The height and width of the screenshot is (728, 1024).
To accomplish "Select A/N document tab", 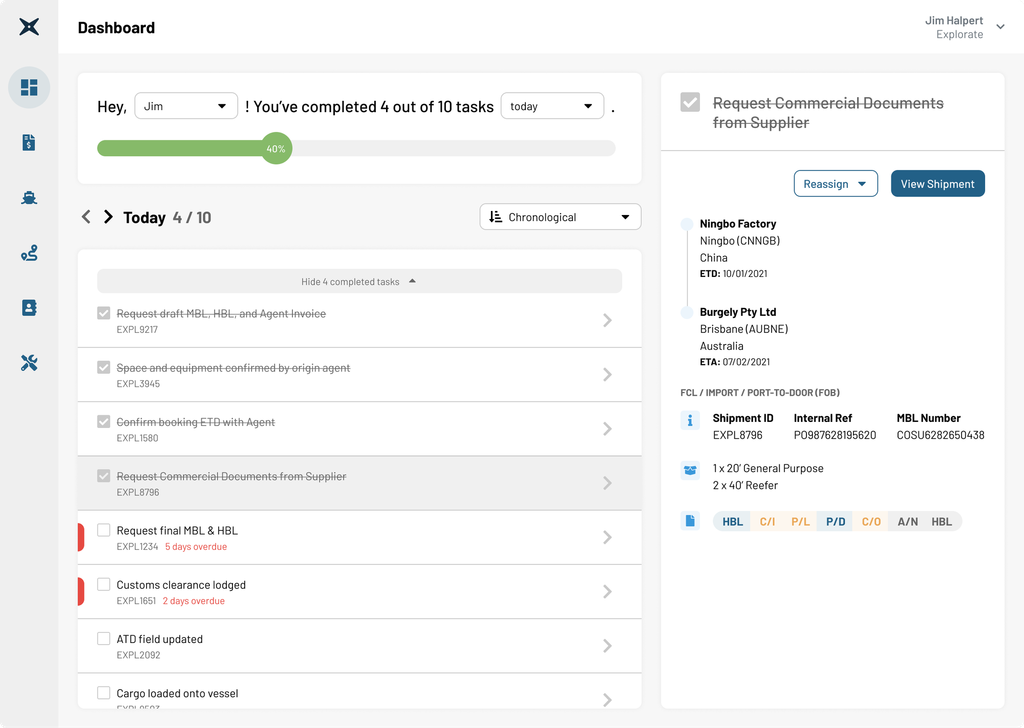I will [x=907, y=521].
